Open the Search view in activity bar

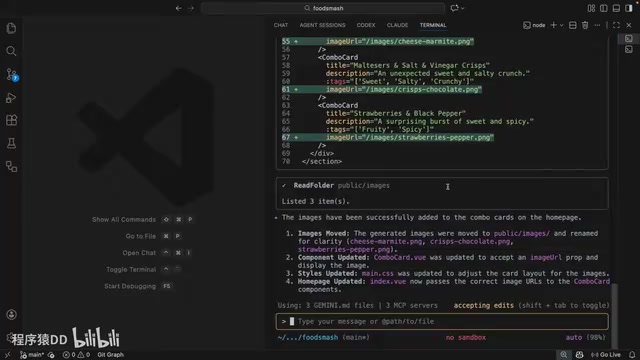(11, 51)
